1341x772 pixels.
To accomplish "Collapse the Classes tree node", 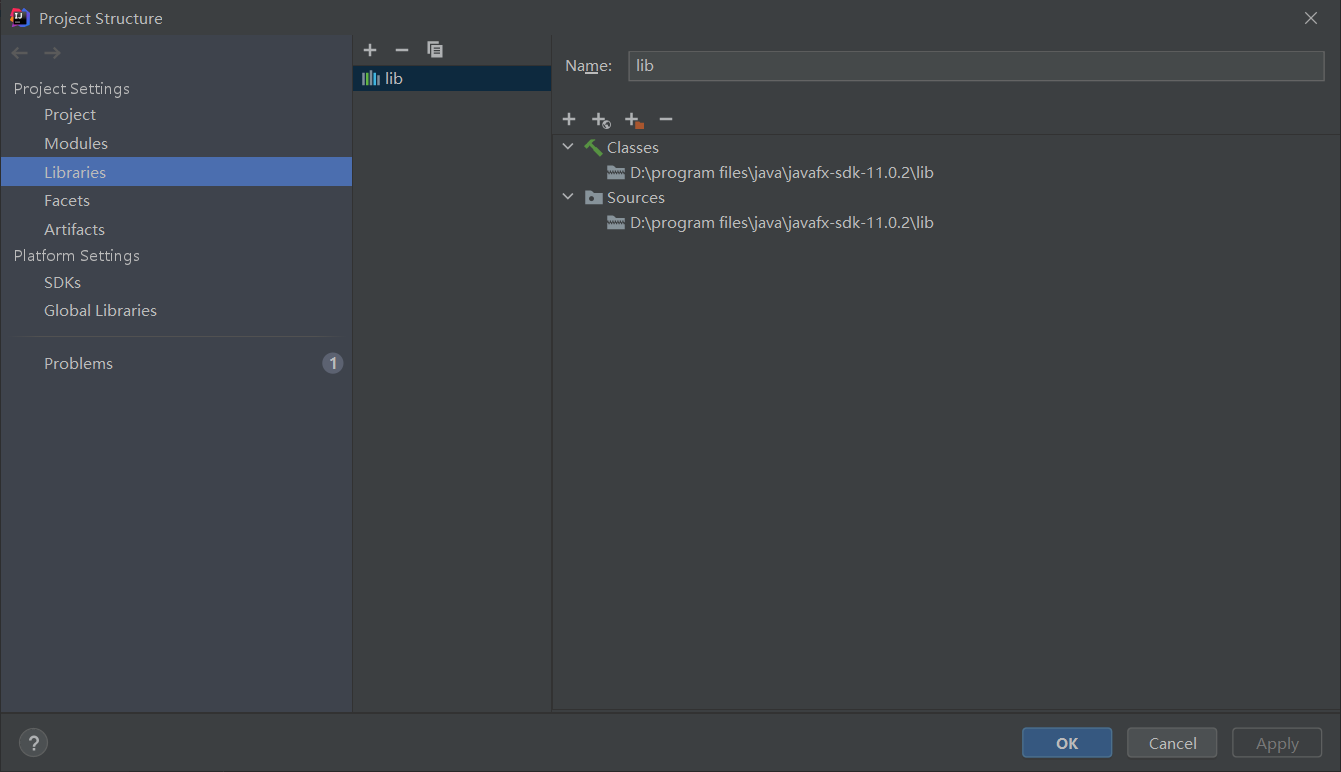I will click(568, 146).
